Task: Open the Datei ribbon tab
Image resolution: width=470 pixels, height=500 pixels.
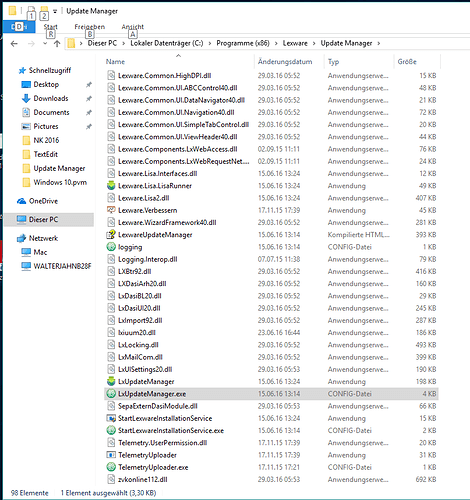Action: pos(19,27)
